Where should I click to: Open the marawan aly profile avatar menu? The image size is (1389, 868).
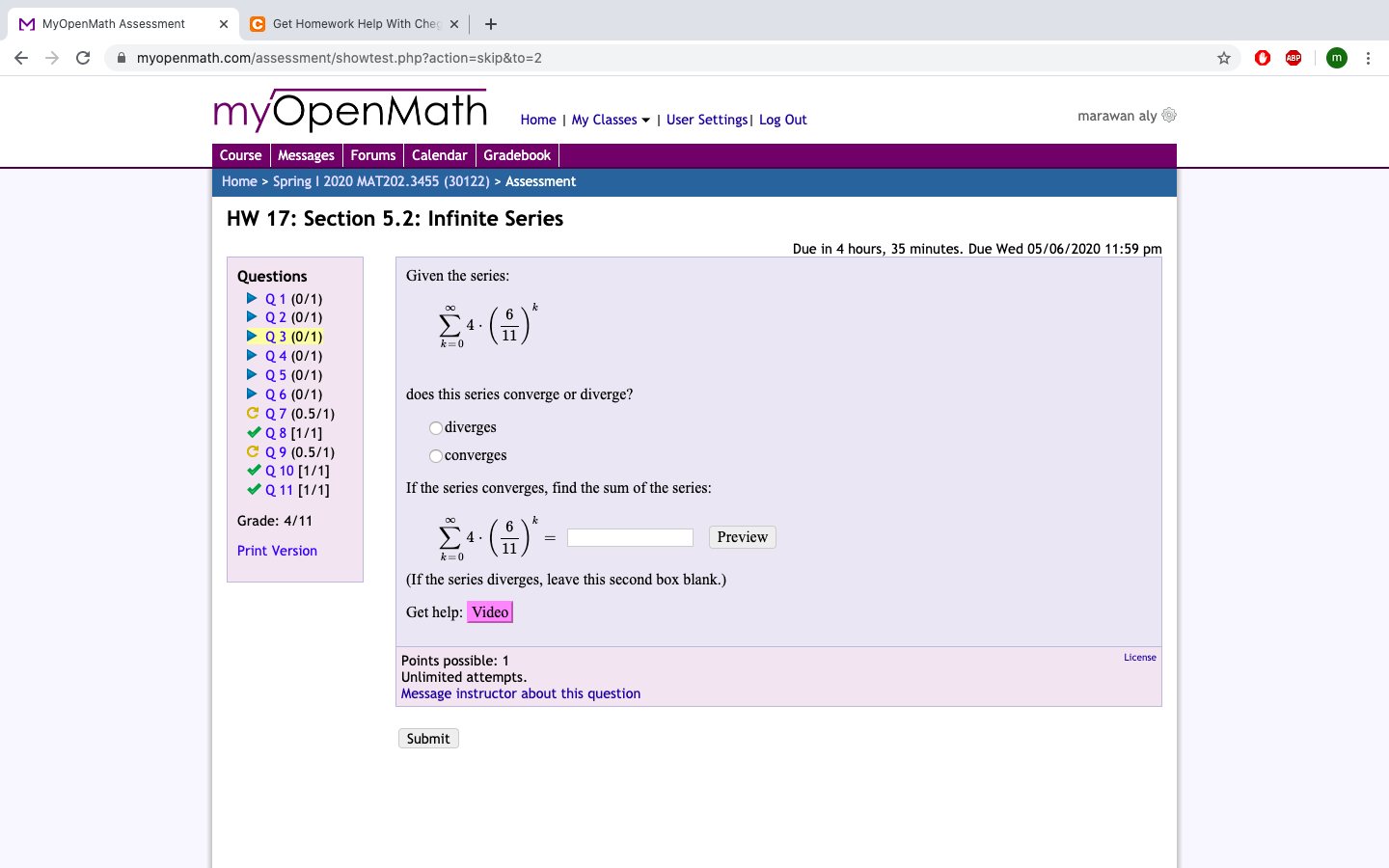1336,58
